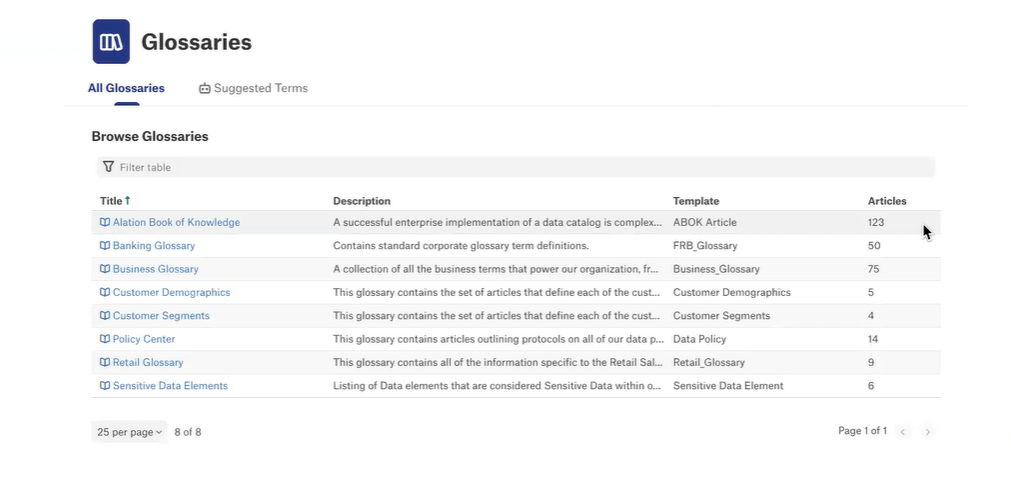The width and height of the screenshot is (1011, 478).
Task: Click the Glossaries book logo icon
Action: pyautogui.click(x=111, y=42)
